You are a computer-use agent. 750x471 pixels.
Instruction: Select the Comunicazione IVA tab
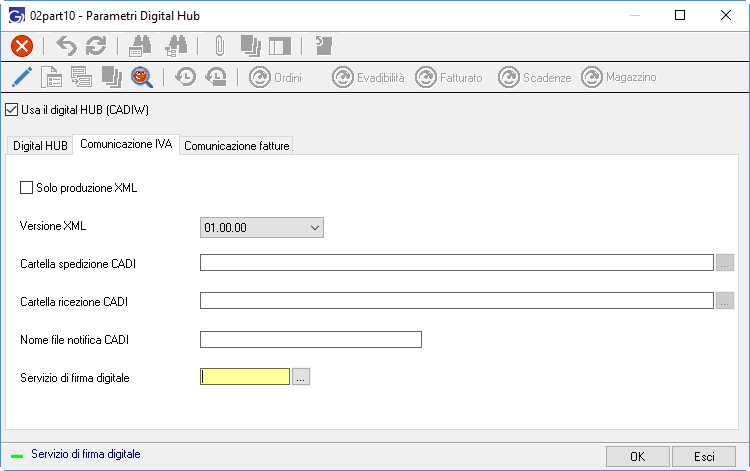pyautogui.click(x=126, y=144)
